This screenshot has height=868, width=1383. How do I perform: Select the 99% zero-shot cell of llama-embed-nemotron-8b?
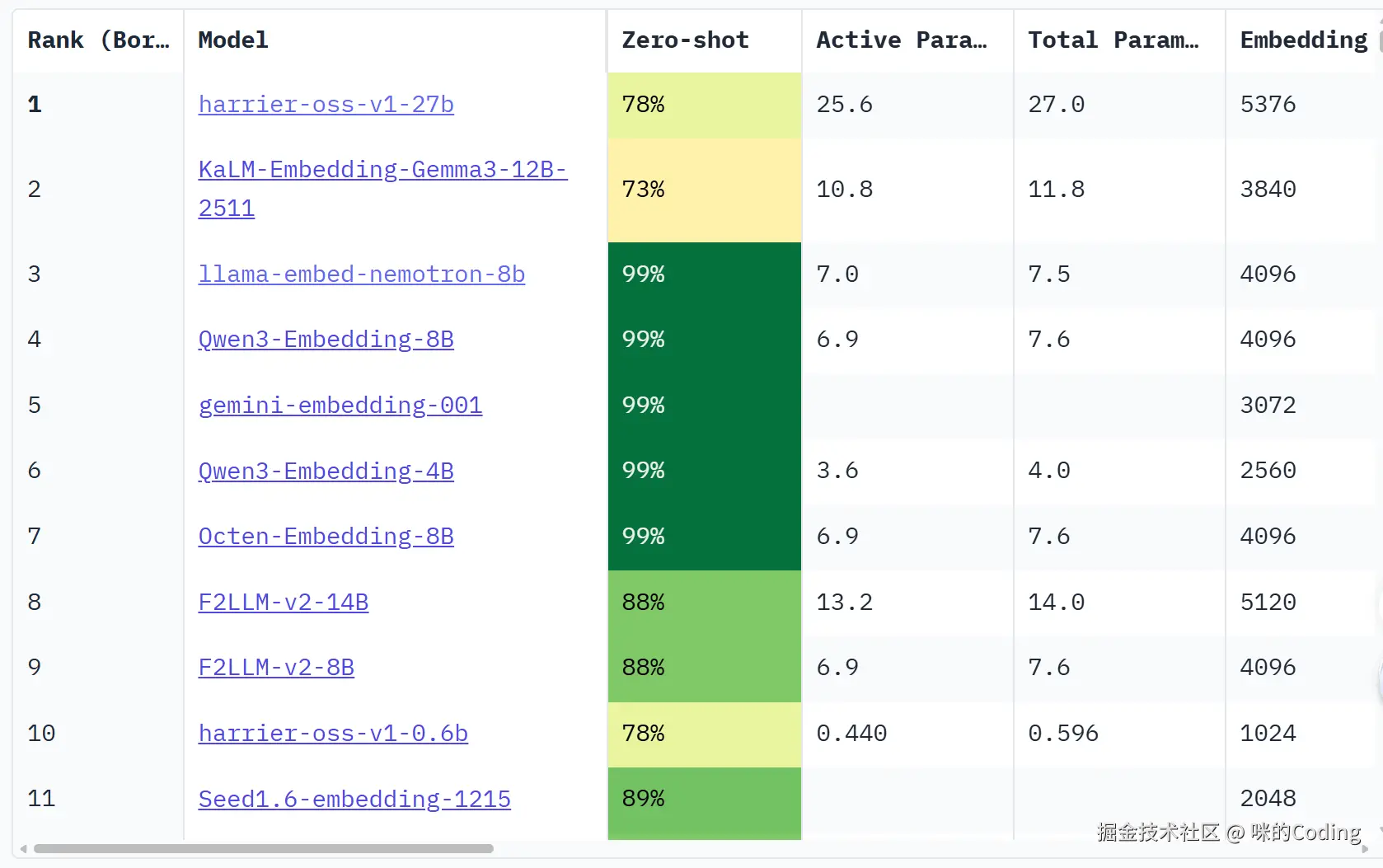coord(705,274)
